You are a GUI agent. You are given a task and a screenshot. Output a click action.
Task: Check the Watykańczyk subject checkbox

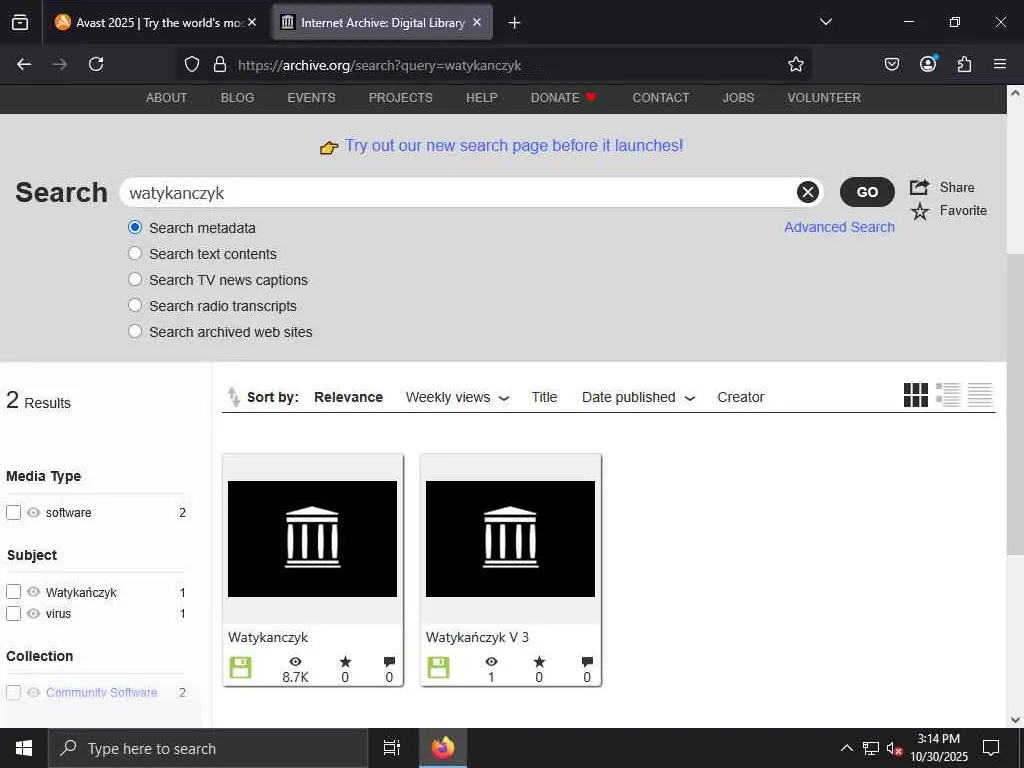14,592
